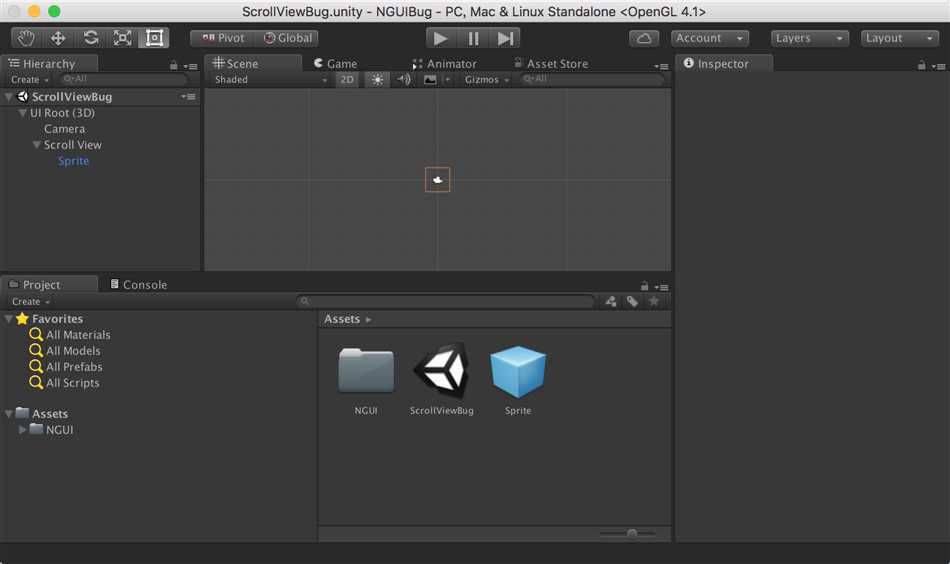This screenshot has width=950, height=564.
Task: Collapse UI Root (3D) in hierarchy
Action: [x=22, y=113]
